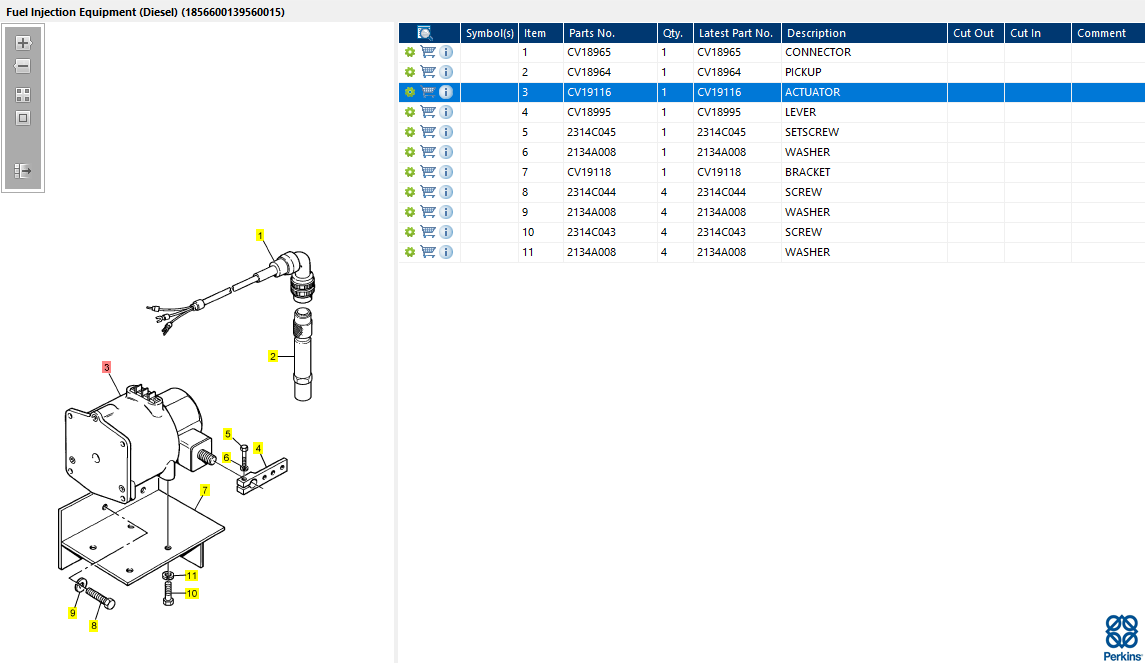
Task: Zoom in on the parts diagram
Action: tap(23, 42)
